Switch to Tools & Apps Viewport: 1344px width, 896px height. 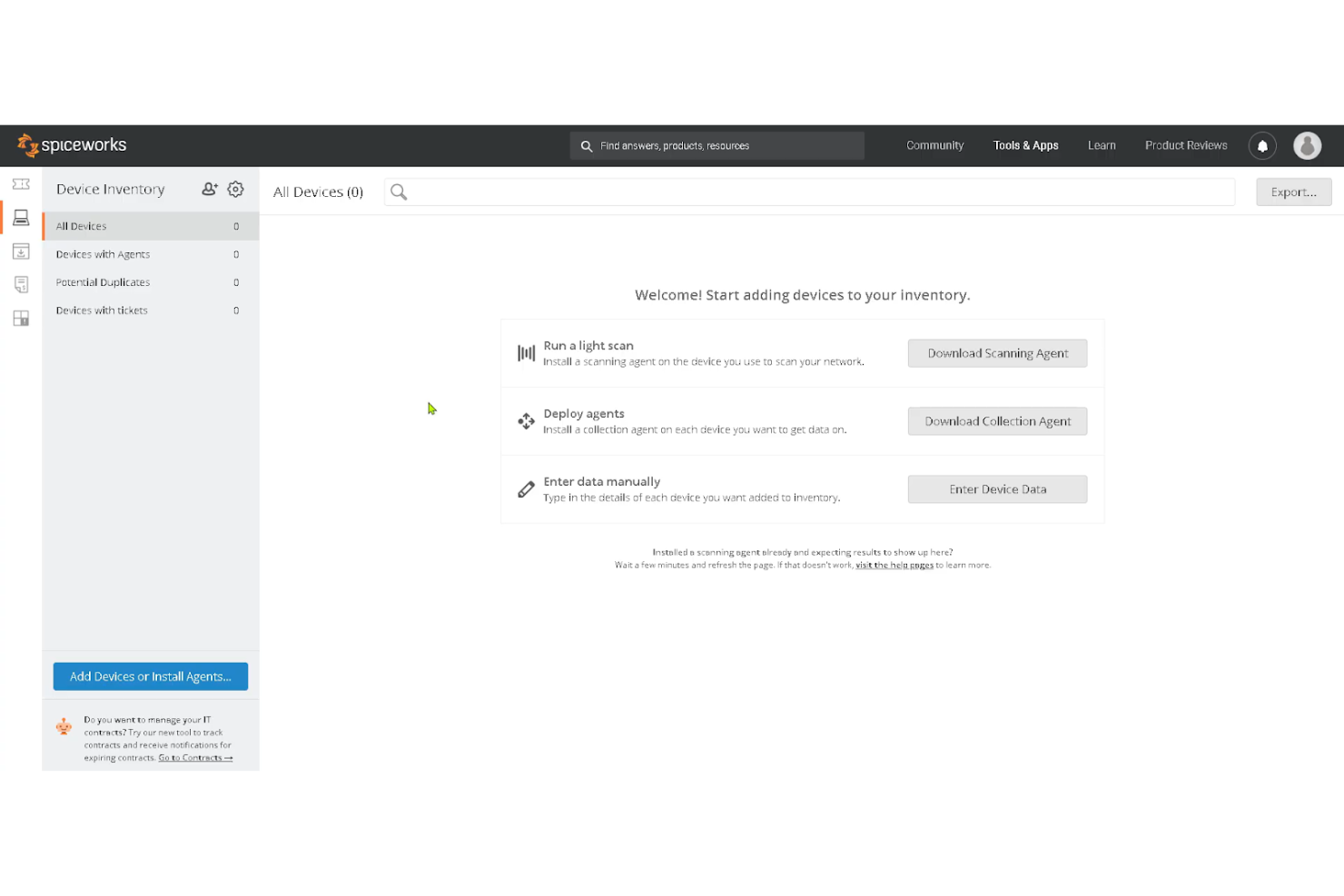click(1025, 145)
